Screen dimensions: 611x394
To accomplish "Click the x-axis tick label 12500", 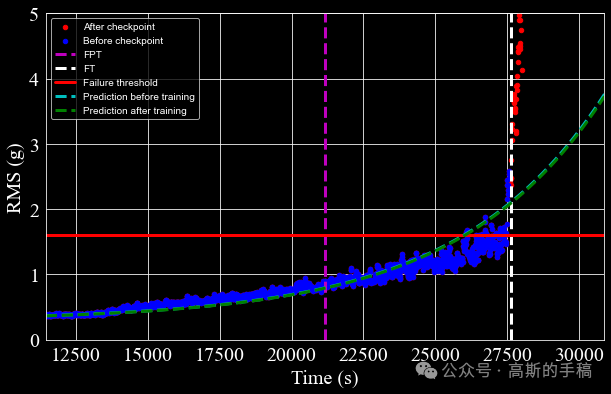I will point(76,355).
